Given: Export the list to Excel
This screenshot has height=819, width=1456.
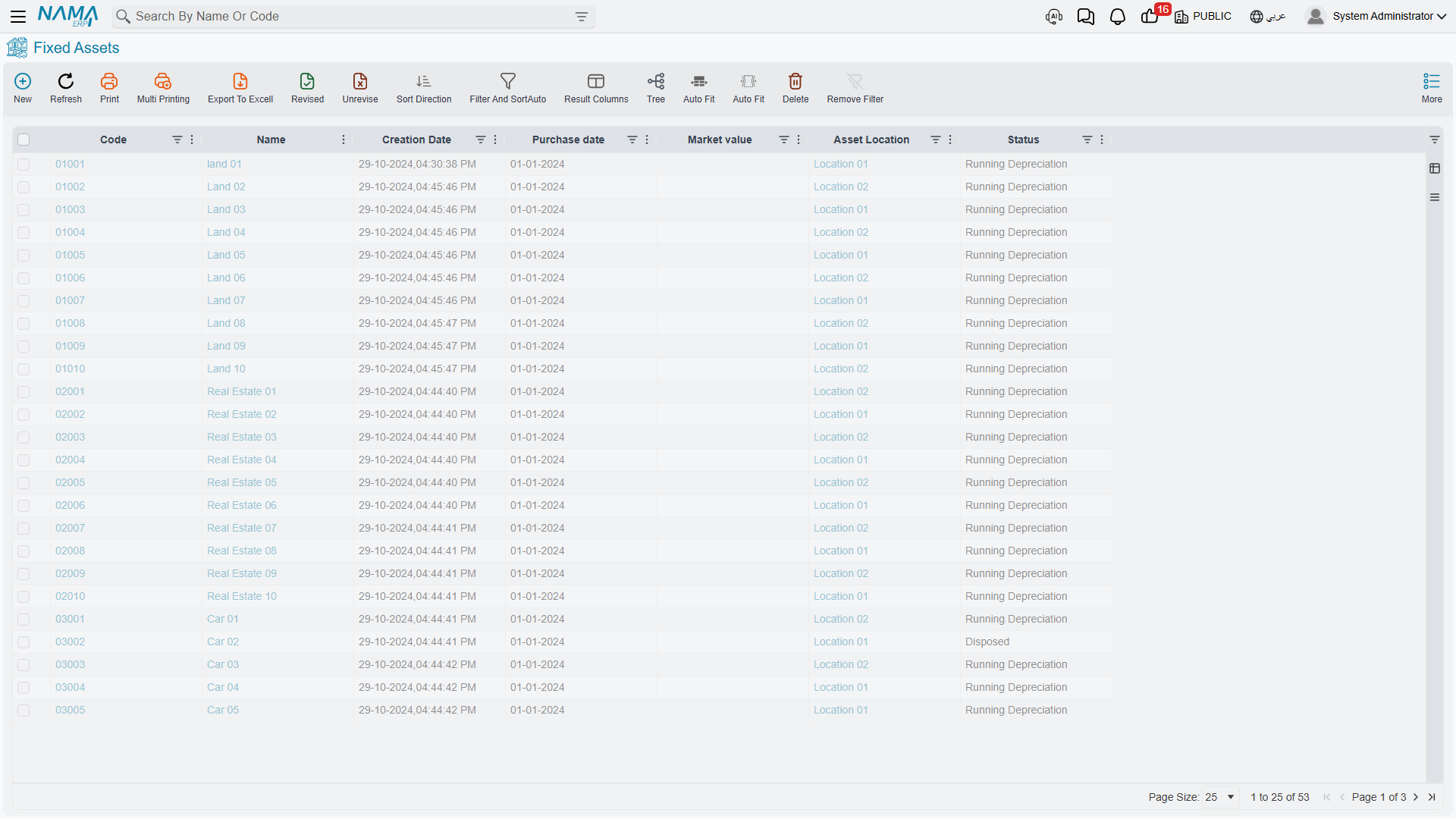Looking at the screenshot, I should (240, 81).
